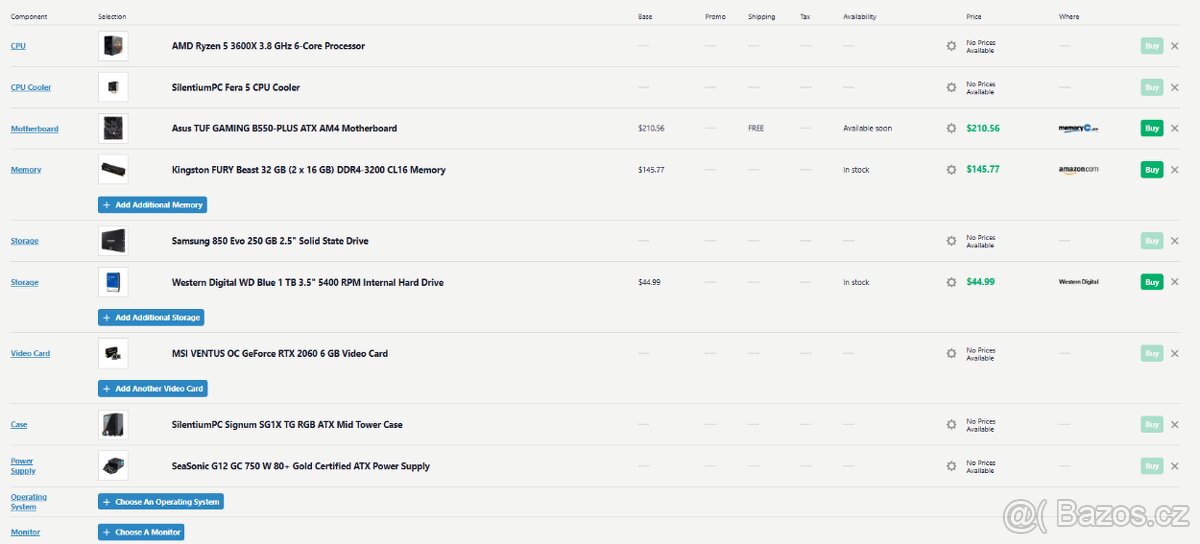Click gear icon for SilentiumPC Signum case

pos(951,424)
